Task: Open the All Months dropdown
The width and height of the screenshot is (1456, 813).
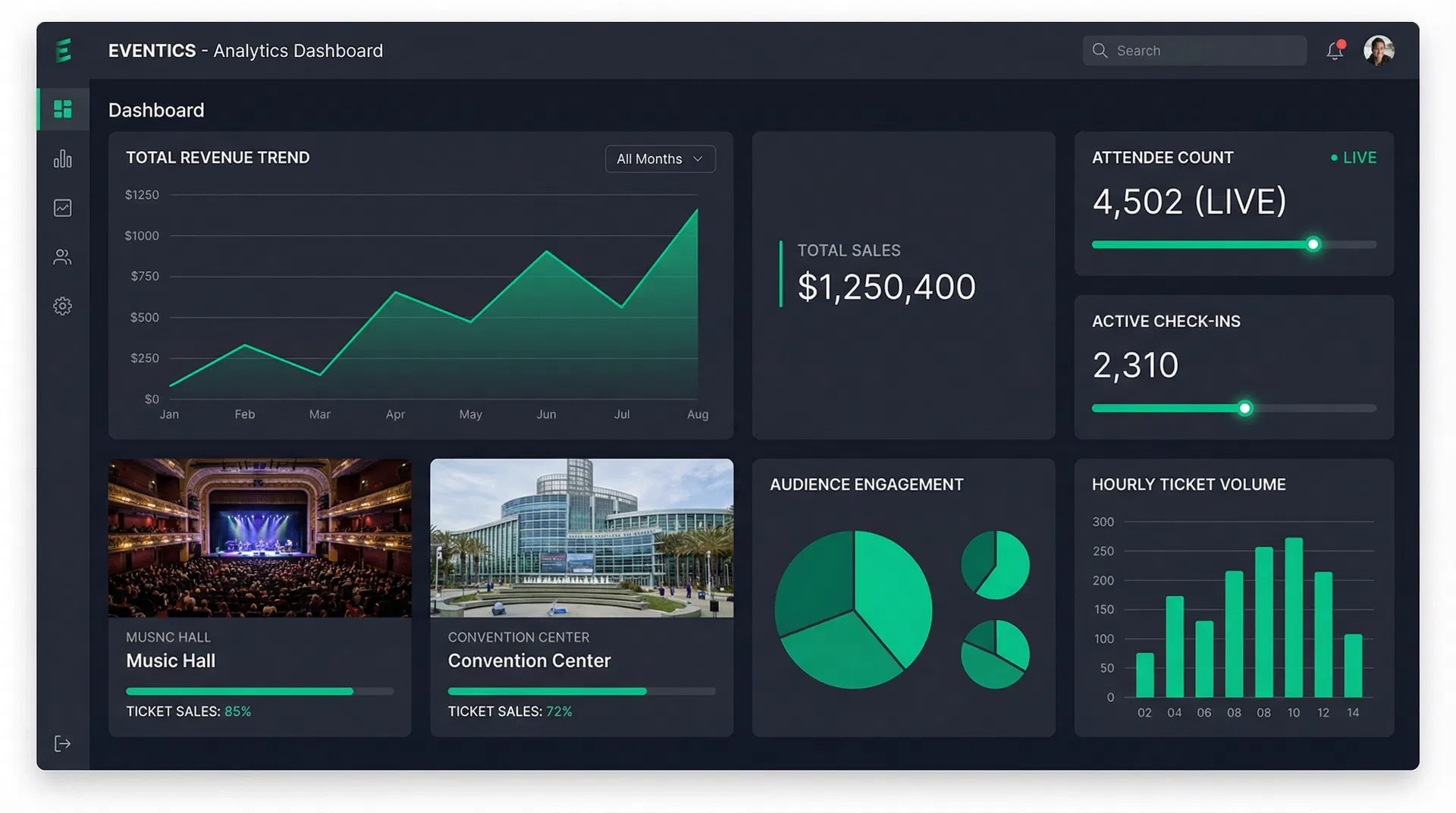Action: [x=659, y=159]
